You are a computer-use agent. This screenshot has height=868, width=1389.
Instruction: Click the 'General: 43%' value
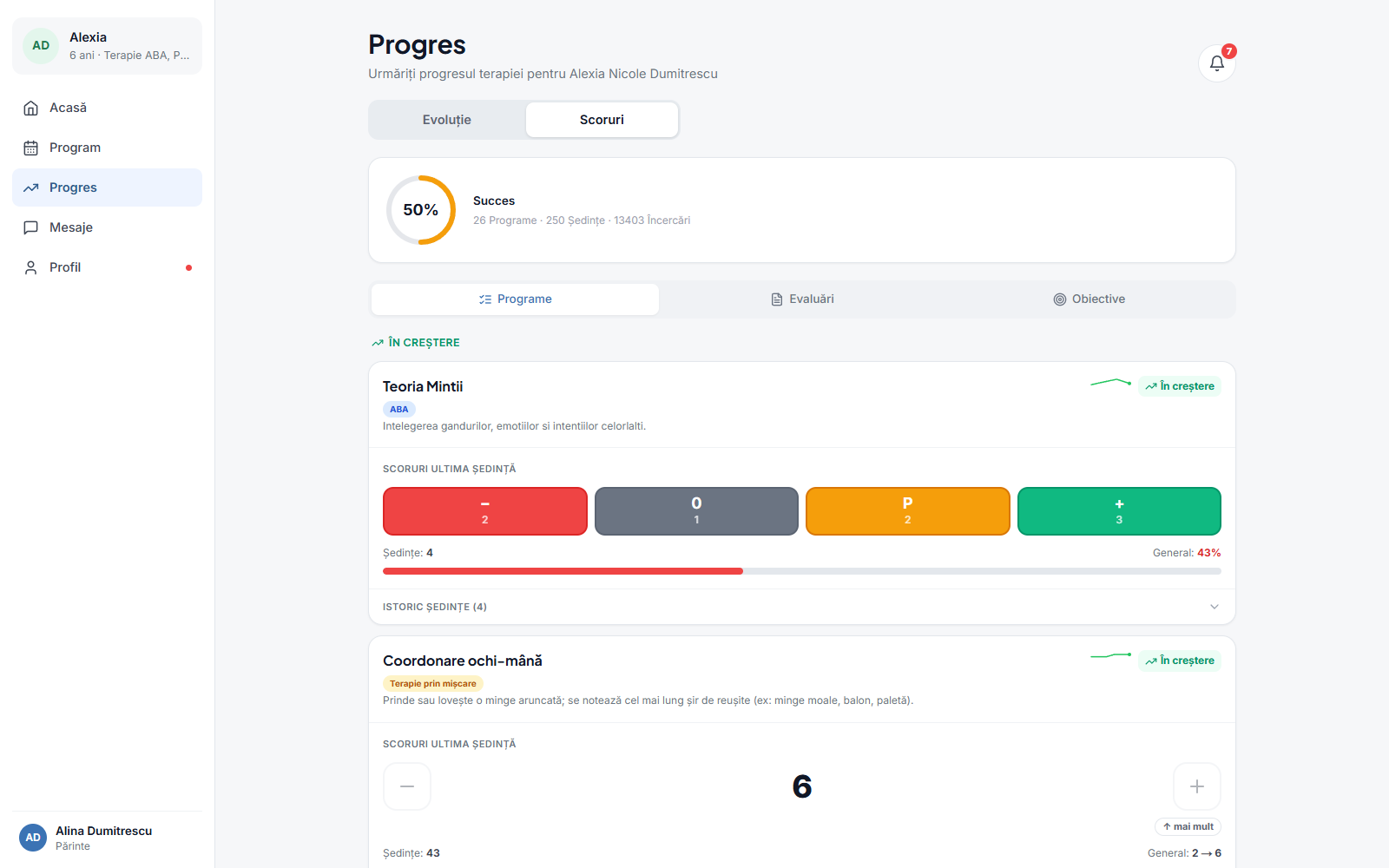click(1187, 553)
